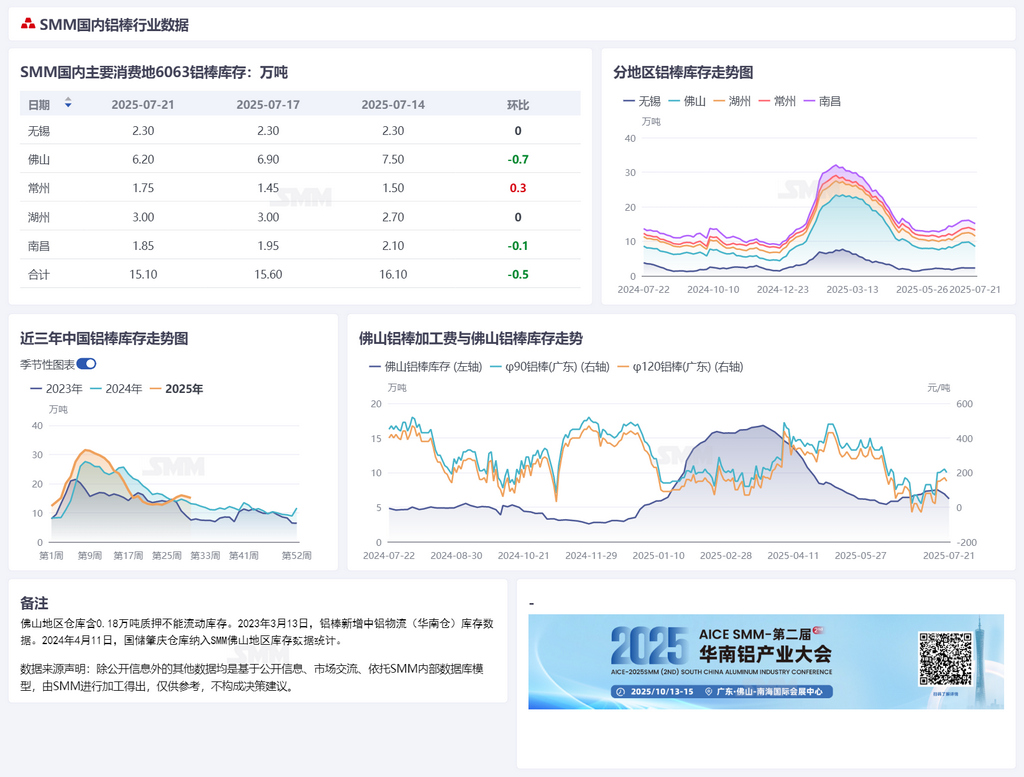
Task: Click the 2025-07-21 column header
Action: click(x=143, y=104)
